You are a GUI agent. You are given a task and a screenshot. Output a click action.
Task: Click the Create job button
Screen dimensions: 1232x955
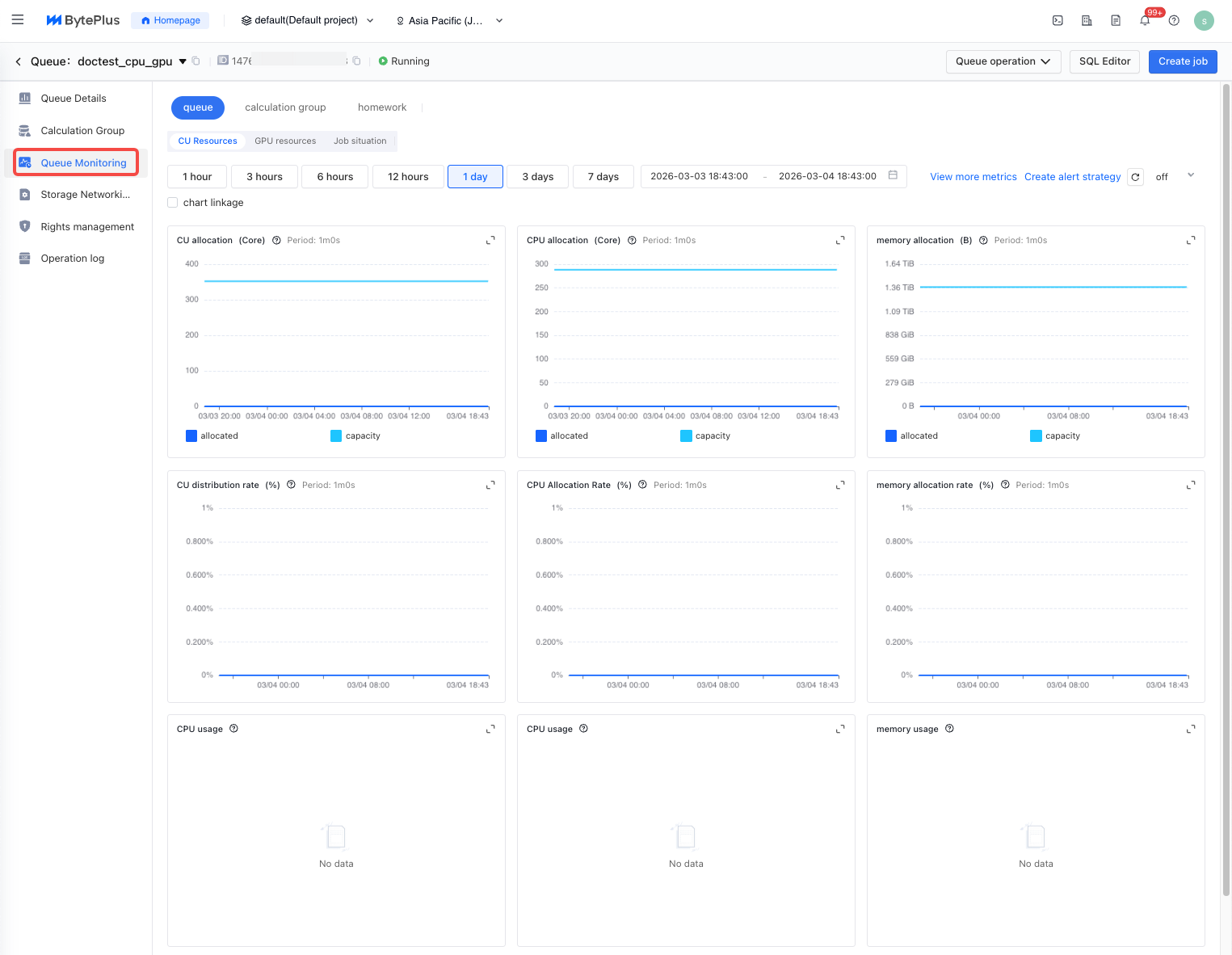tap(1182, 61)
